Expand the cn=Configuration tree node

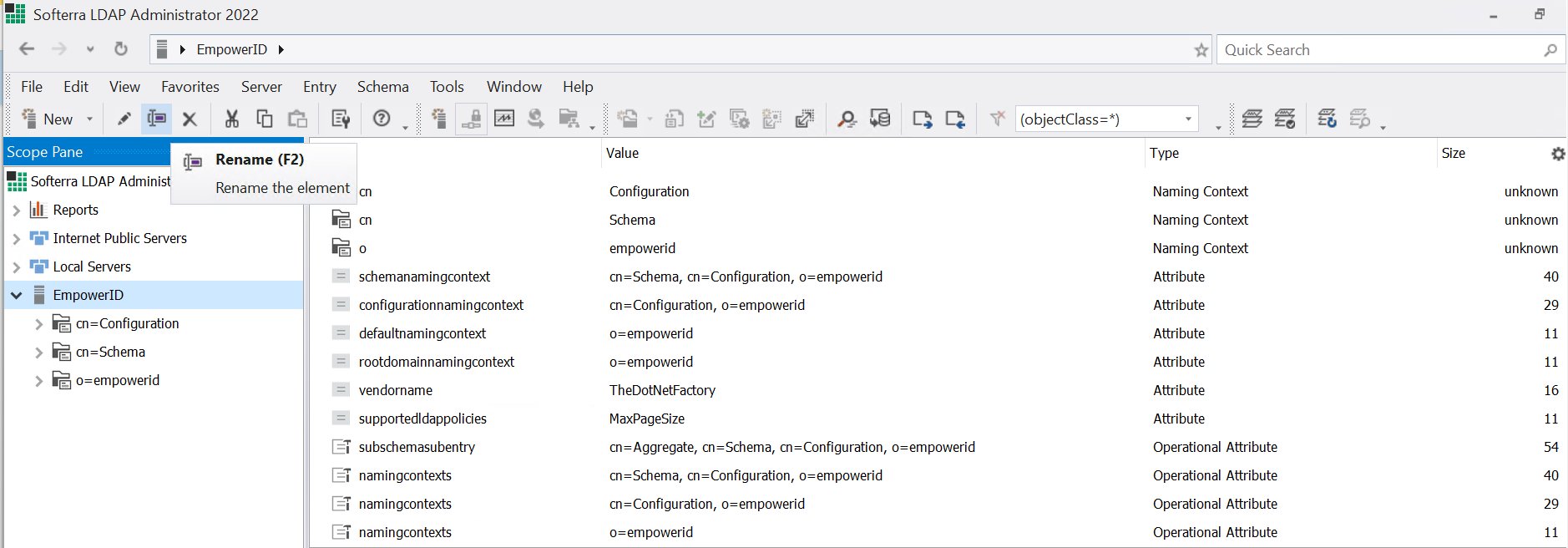click(38, 324)
